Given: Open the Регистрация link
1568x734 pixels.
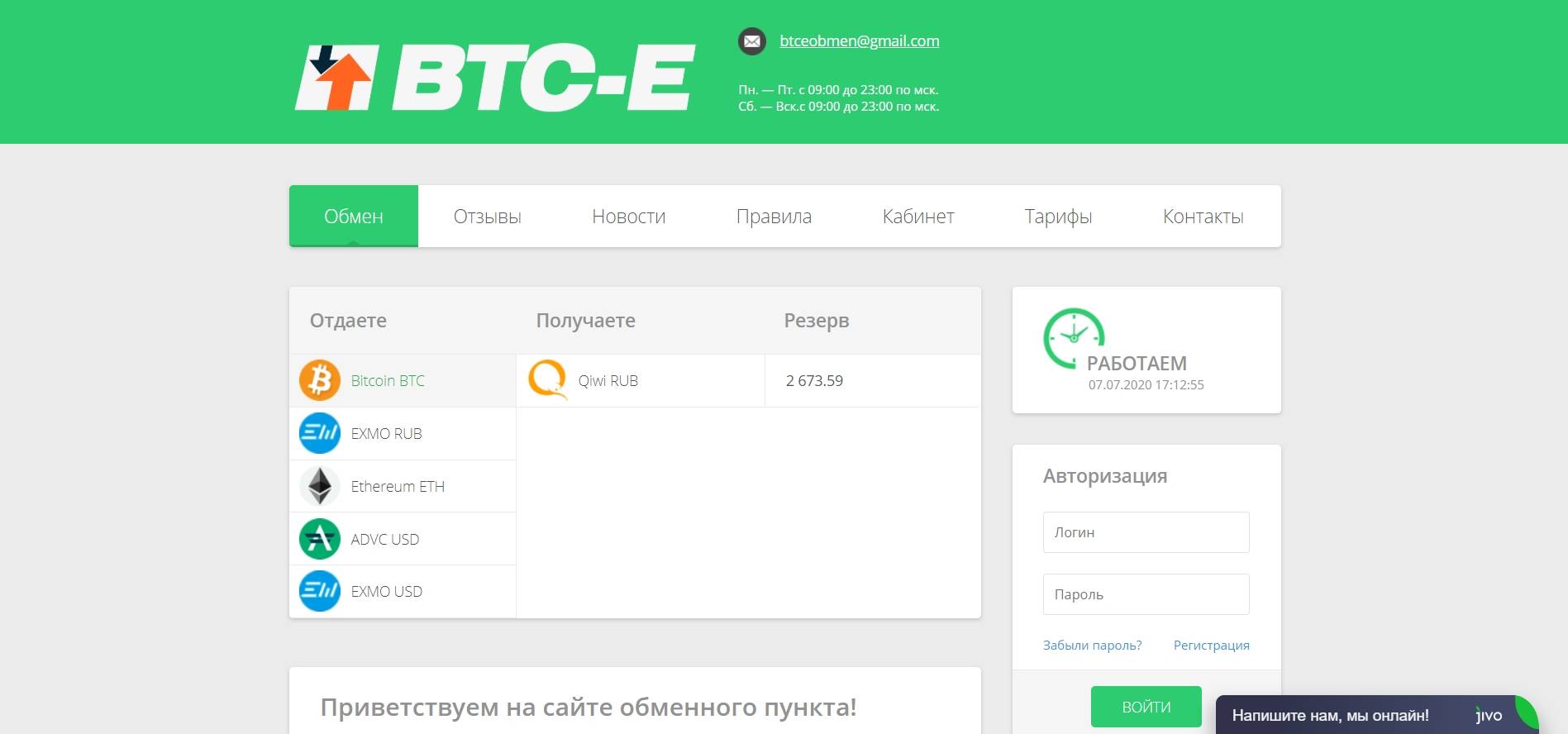Looking at the screenshot, I should (x=1212, y=646).
